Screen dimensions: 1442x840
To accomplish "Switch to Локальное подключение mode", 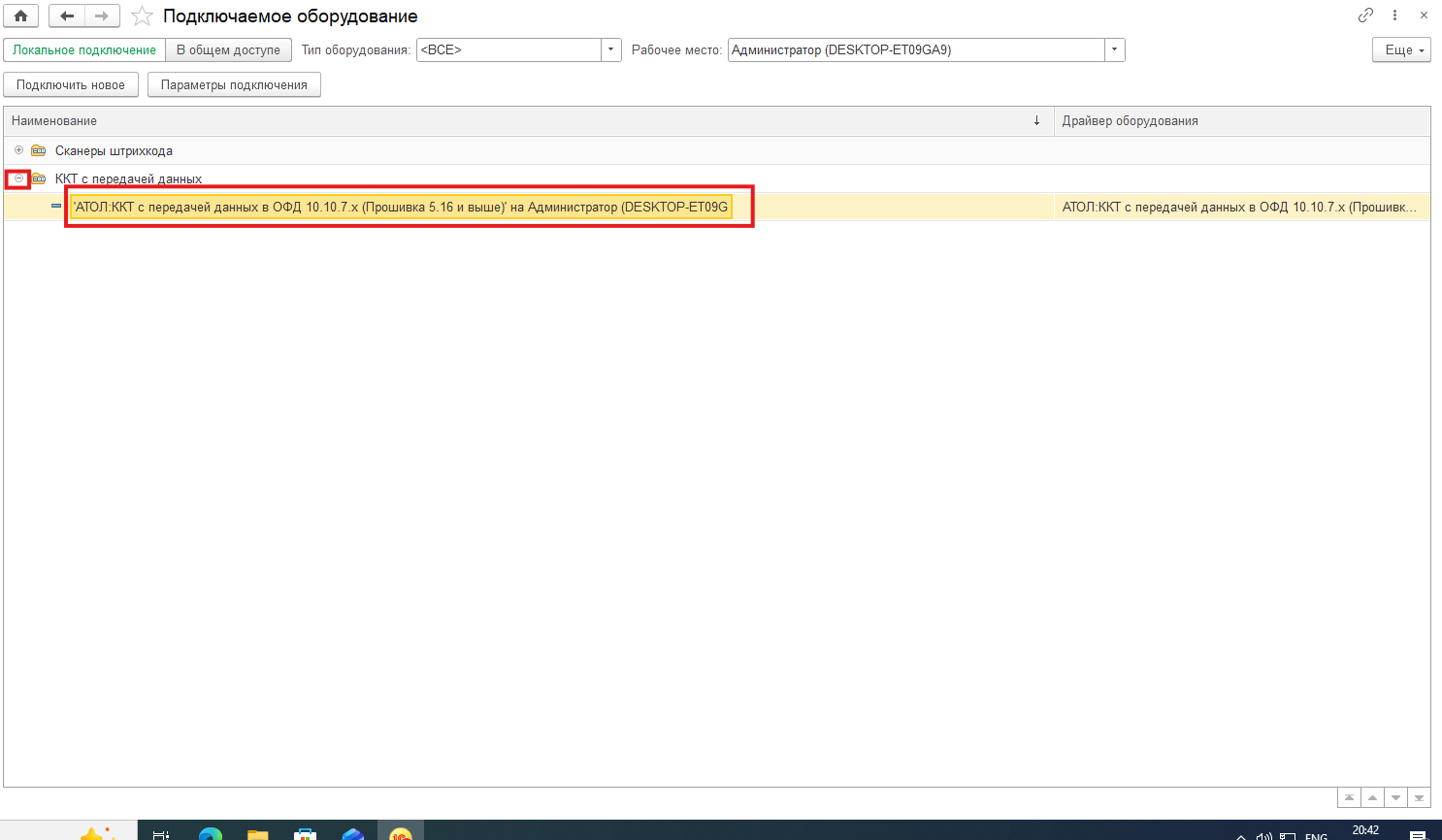I will click(x=84, y=49).
